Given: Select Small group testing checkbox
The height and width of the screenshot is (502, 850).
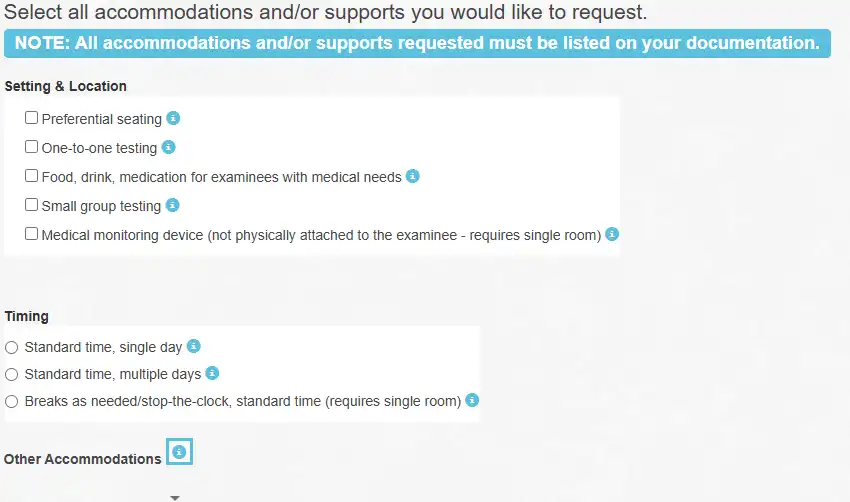Looking at the screenshot, I should [x=31, y=205].
